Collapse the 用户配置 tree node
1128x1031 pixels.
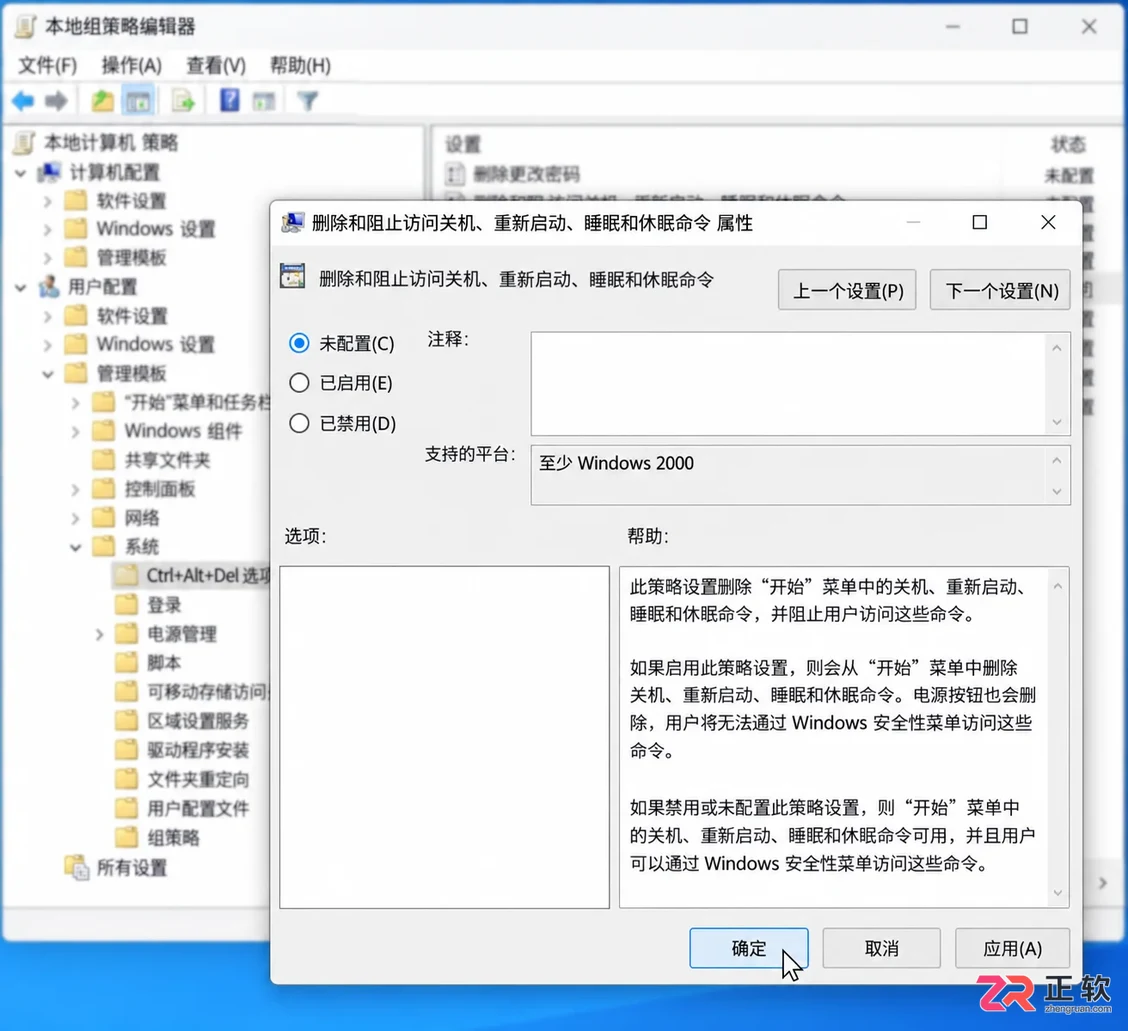tap(21, 288)
